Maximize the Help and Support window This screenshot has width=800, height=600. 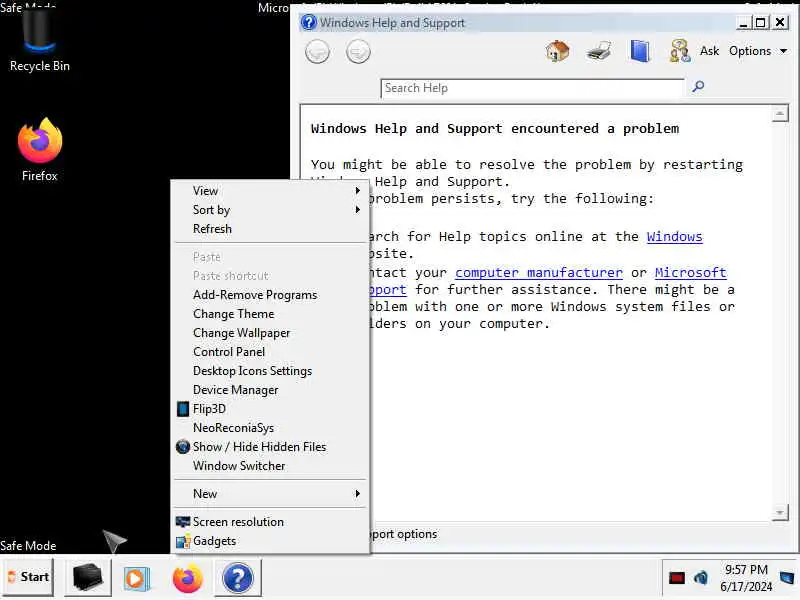[x=761, y=22]
